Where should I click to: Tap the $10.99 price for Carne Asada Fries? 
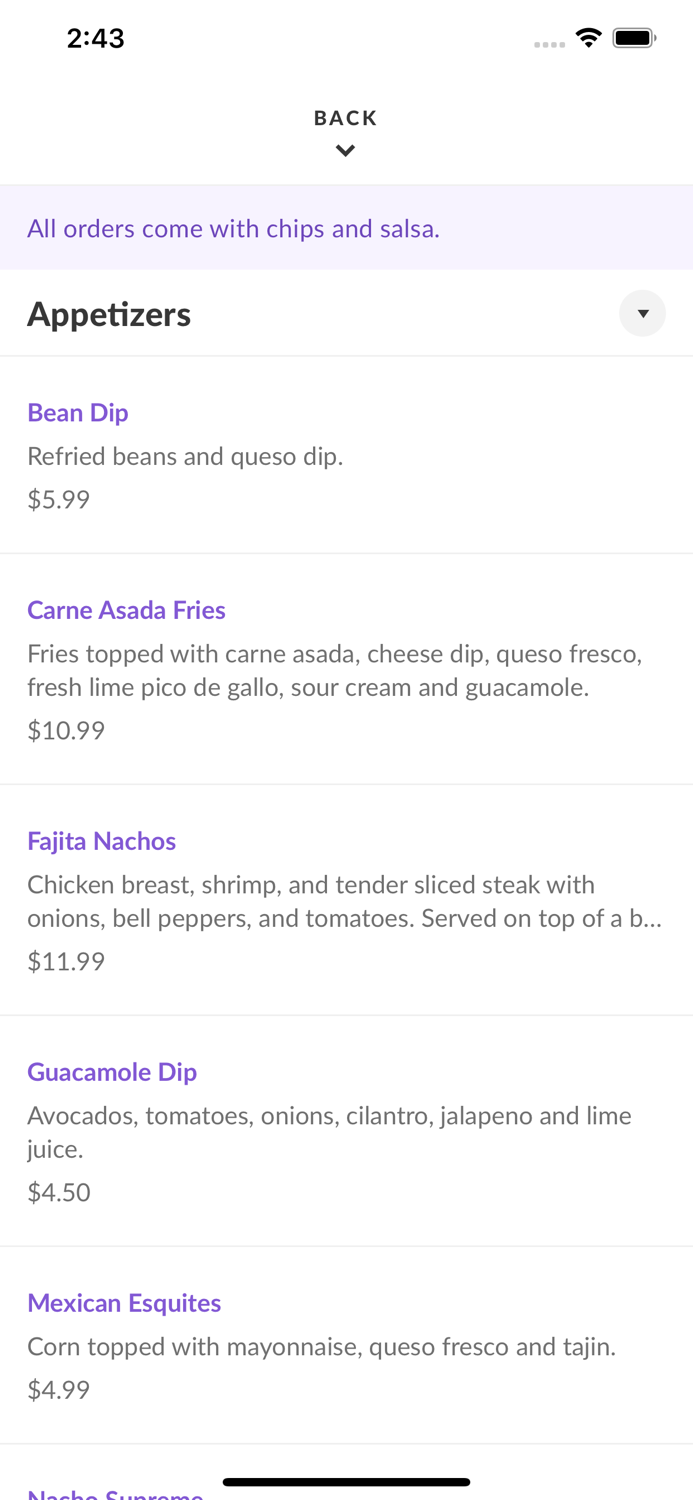click(66, 730)
